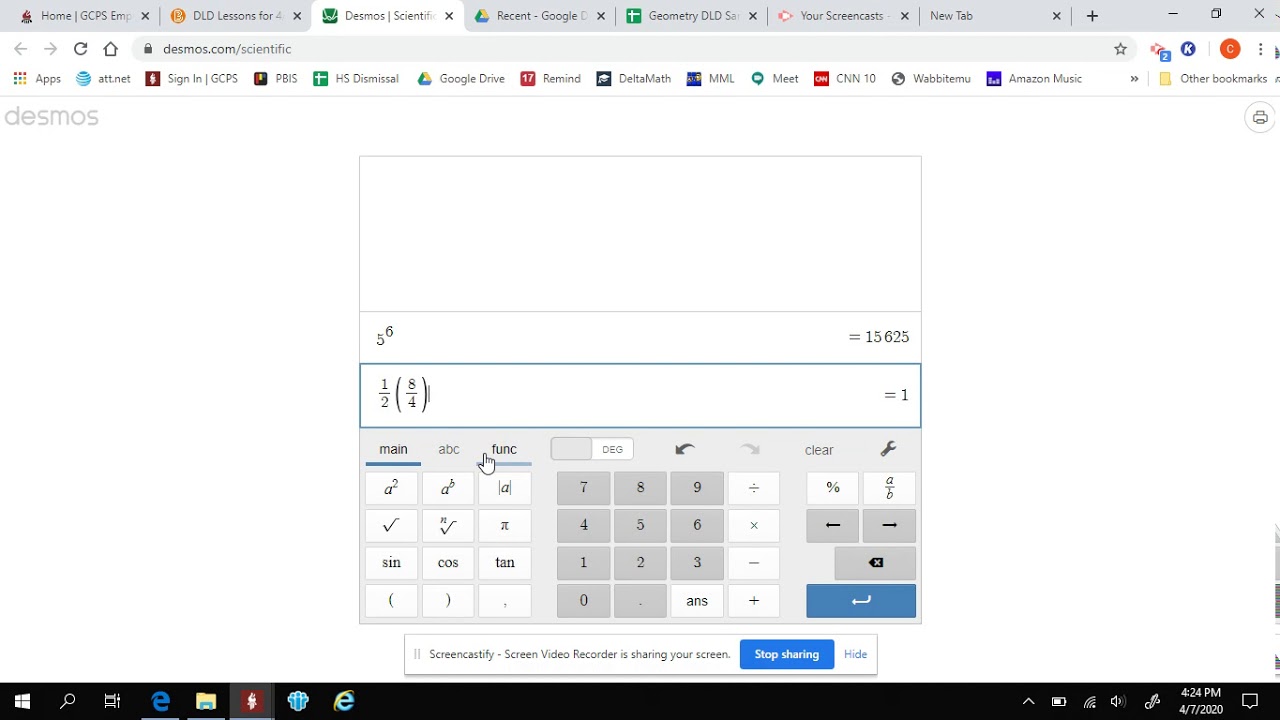Switch to the main keypad tab
Viewport: 1280px width, 720px height.
393,449
